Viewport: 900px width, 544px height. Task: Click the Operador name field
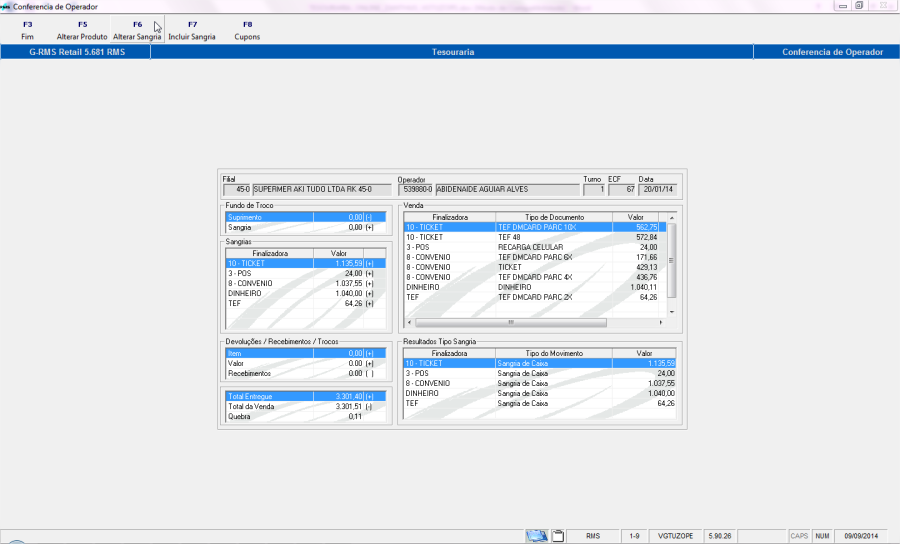click(507, 189)
